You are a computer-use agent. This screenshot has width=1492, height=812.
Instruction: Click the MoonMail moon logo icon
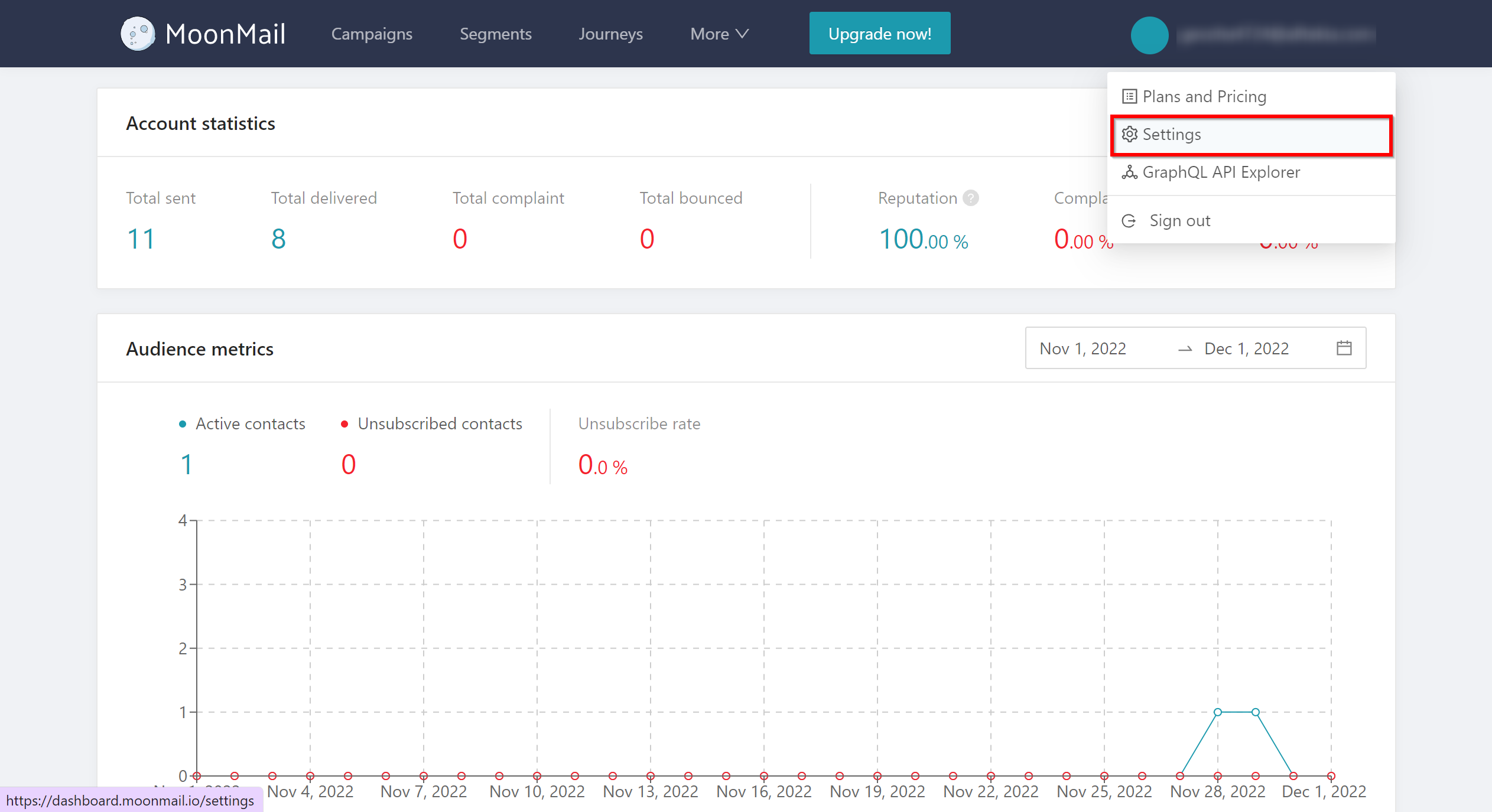tap(138, 34)
